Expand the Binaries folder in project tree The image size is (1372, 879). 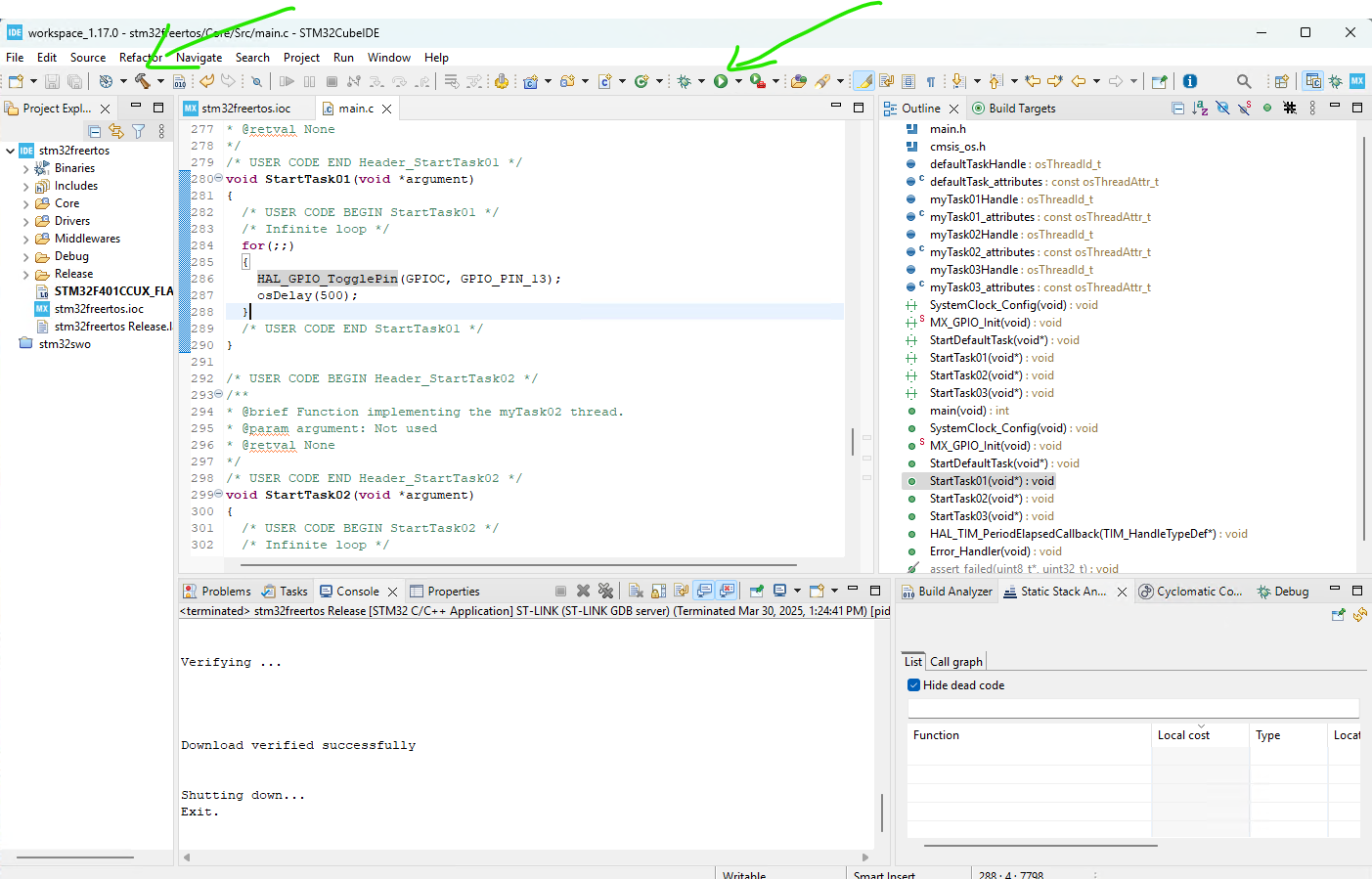pyautogui.click(x=25, y=168)
